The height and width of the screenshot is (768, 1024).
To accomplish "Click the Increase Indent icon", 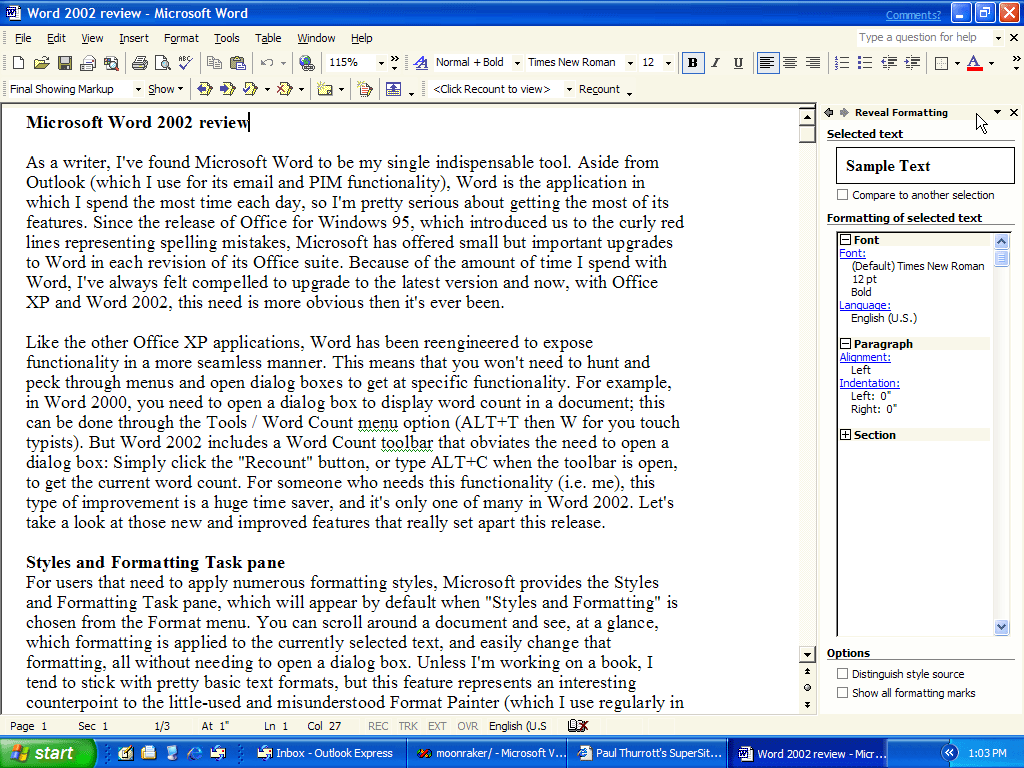I will click(912, 63).
